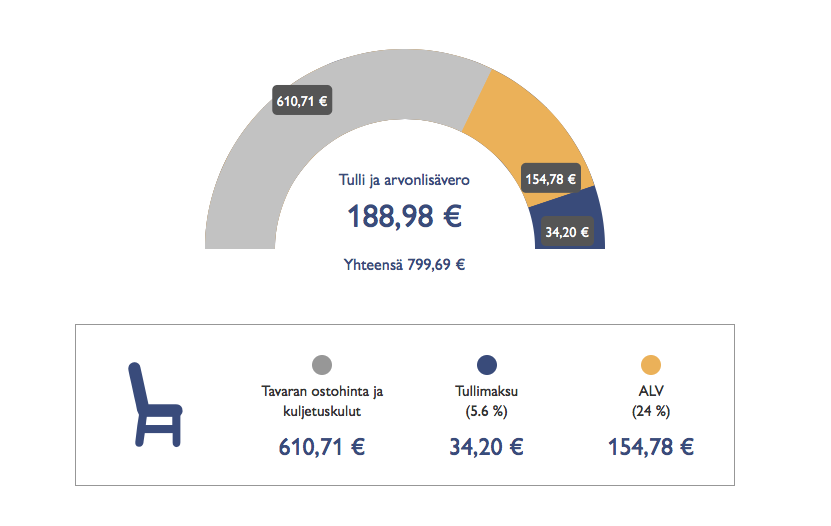Click the 610,71 € badge on the chart arc
The width and height of the screenshot is (831, 526).
(x=303, y=100)
